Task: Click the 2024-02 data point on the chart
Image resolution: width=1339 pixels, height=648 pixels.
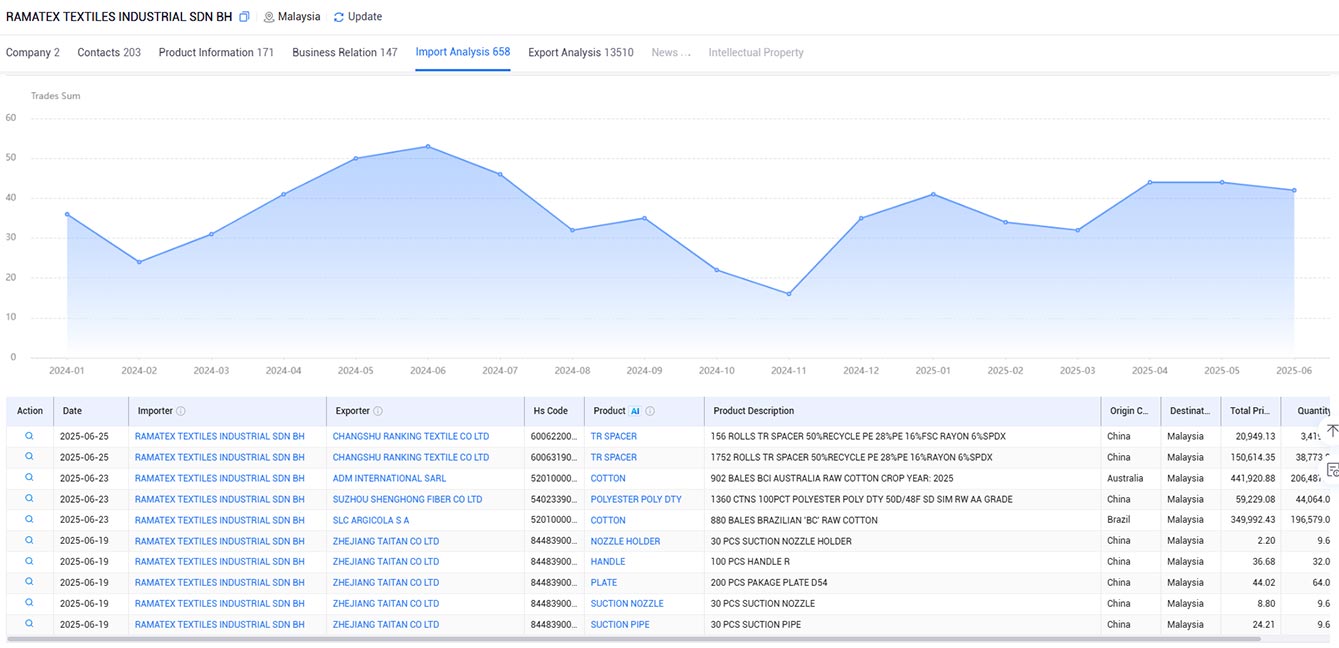Action: pyautogui.click(x=139, y=262)
